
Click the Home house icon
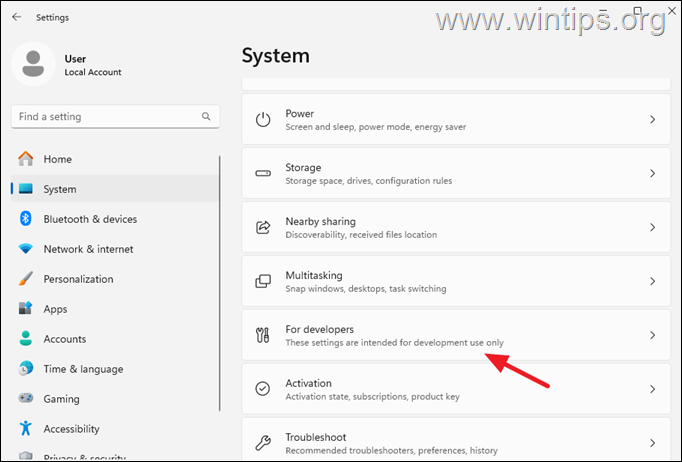tap(26, 159)
